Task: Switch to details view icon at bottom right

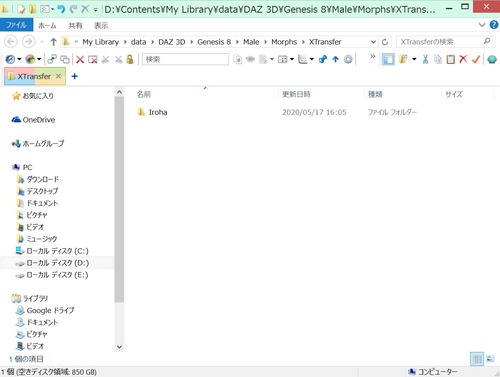Action: pyautogui.click(x=477, y=359)
